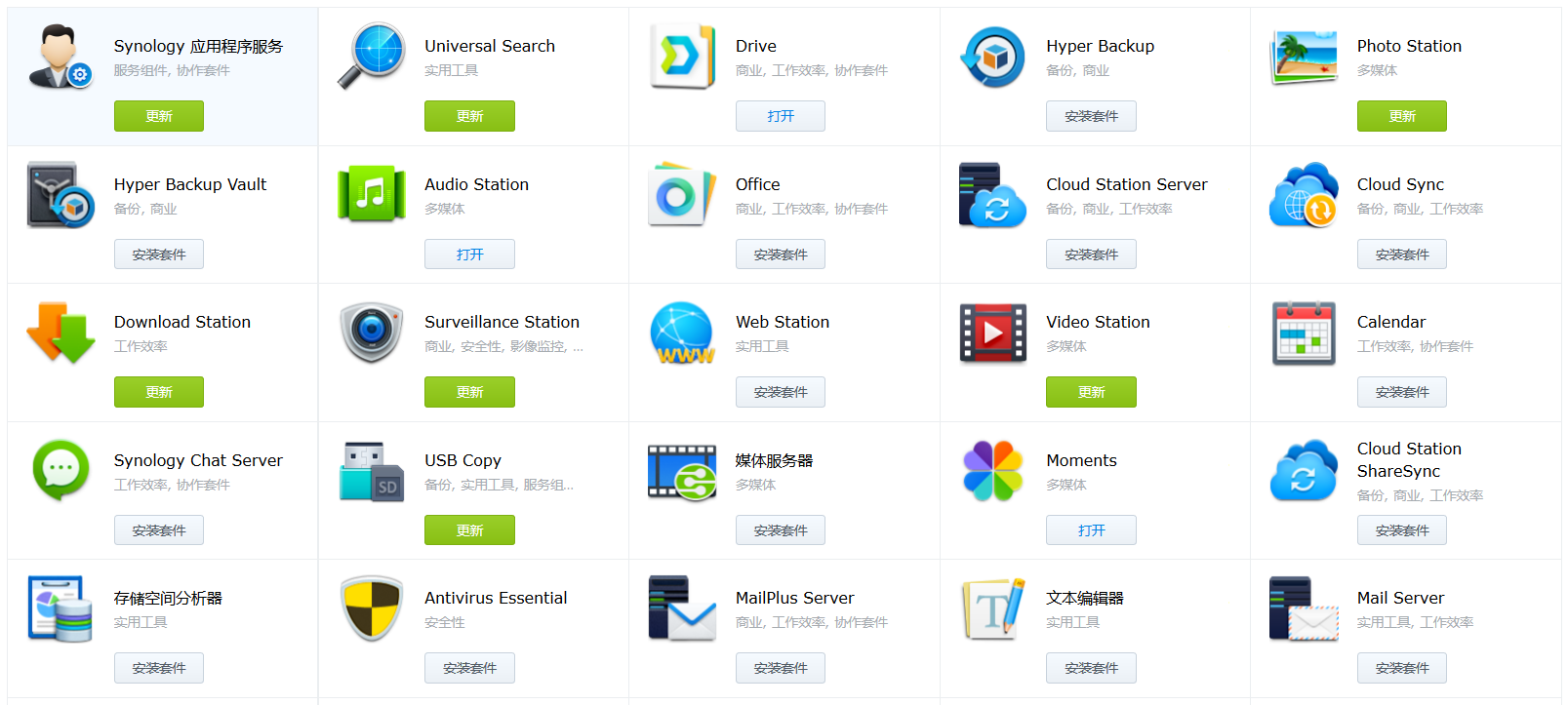
Task: Click the Video Station film icon
Action: (992, 333)
